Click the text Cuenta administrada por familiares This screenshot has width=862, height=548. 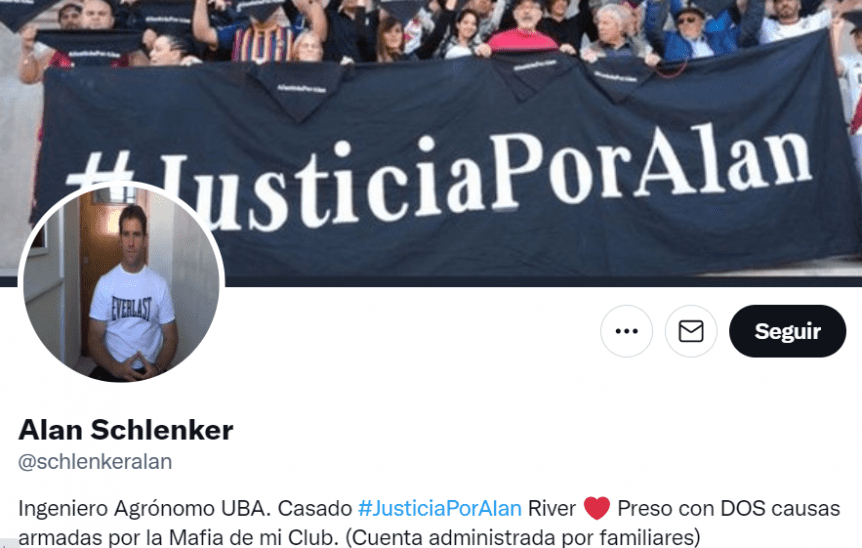(x=523, y=537)
